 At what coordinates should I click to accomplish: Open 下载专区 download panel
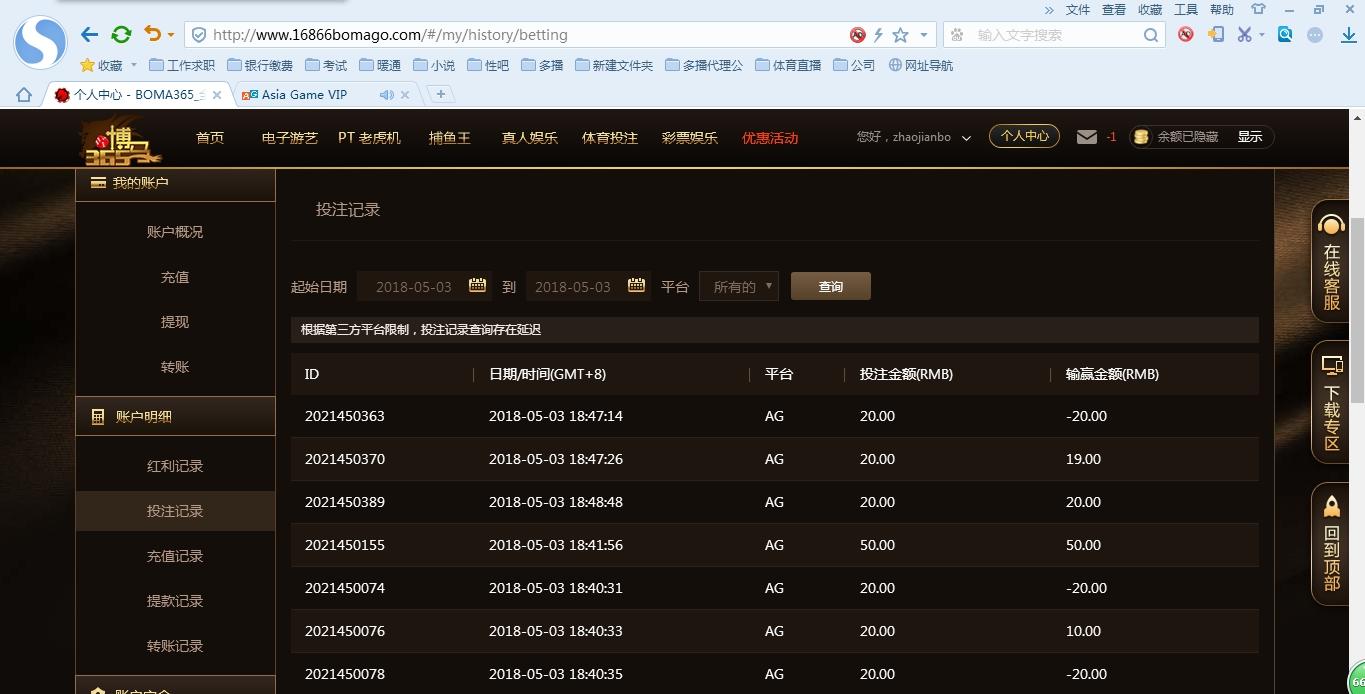pos(1332,402)
